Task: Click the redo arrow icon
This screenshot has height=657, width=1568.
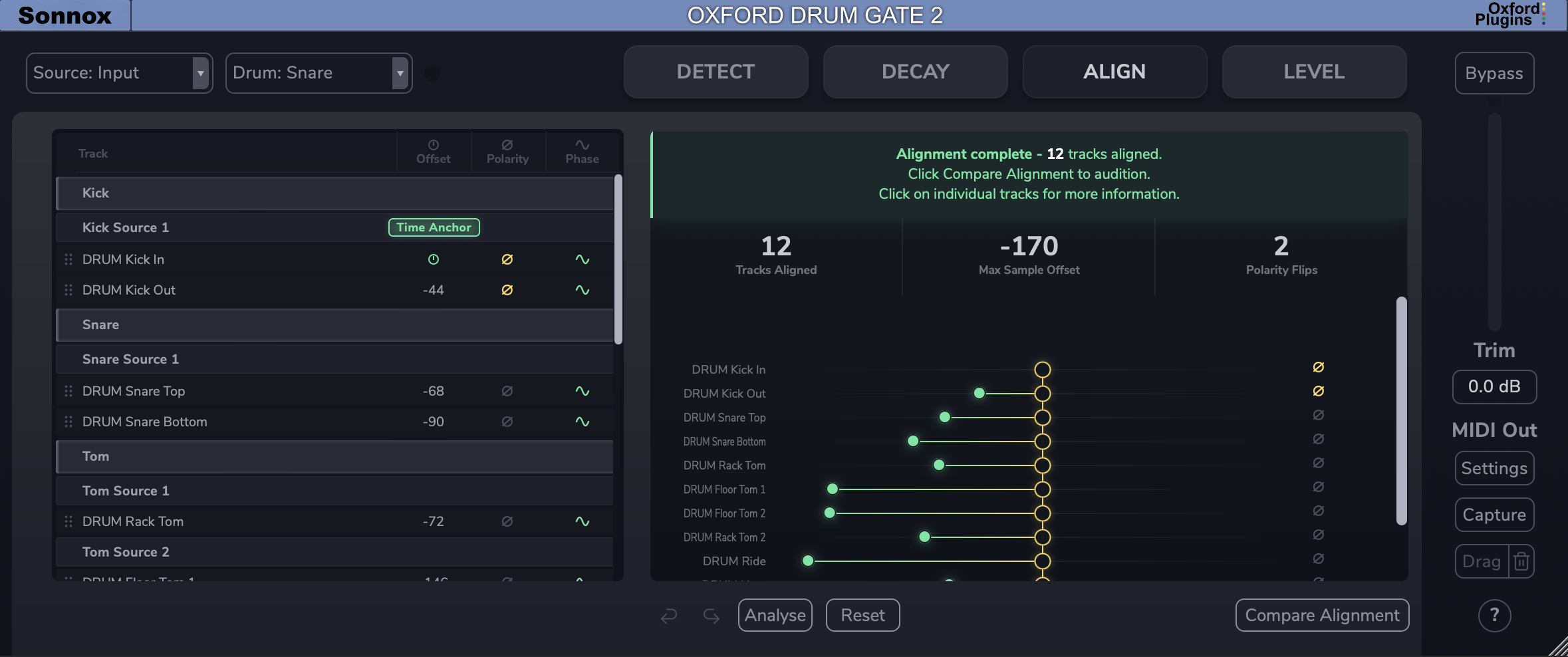Action: click(712, 616)
